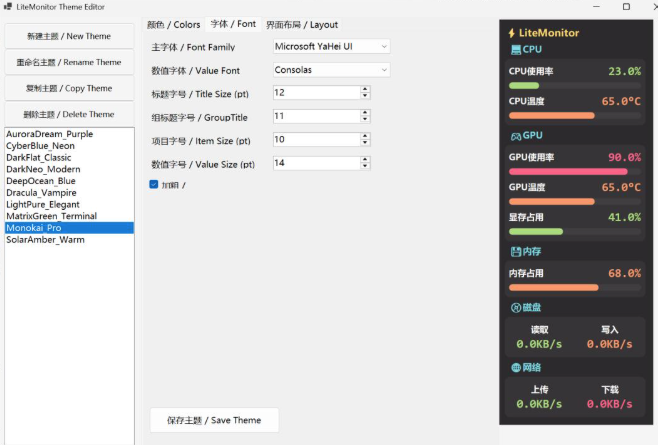Click the 41.0% VRAM value
Screen dimensions: 658x445
[x=624, y=217]
